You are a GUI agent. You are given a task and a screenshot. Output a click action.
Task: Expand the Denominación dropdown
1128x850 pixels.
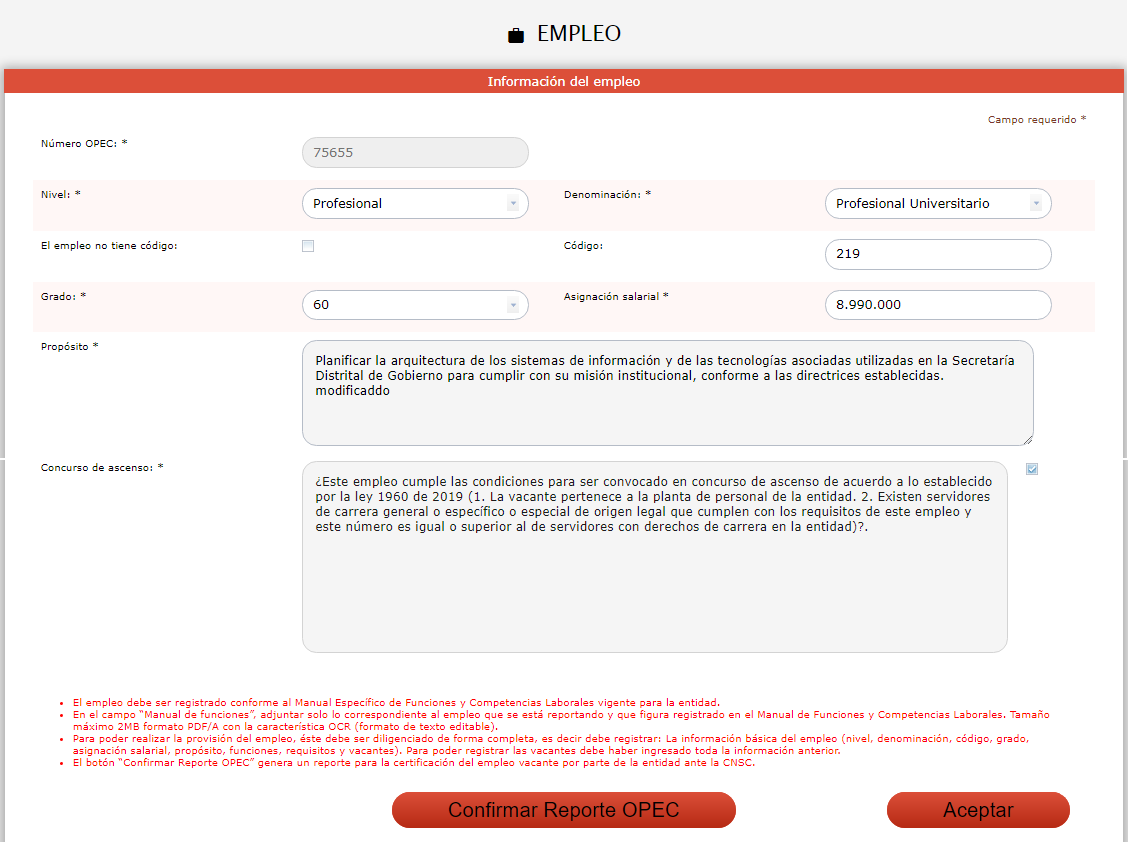click(x=937, y=204)
